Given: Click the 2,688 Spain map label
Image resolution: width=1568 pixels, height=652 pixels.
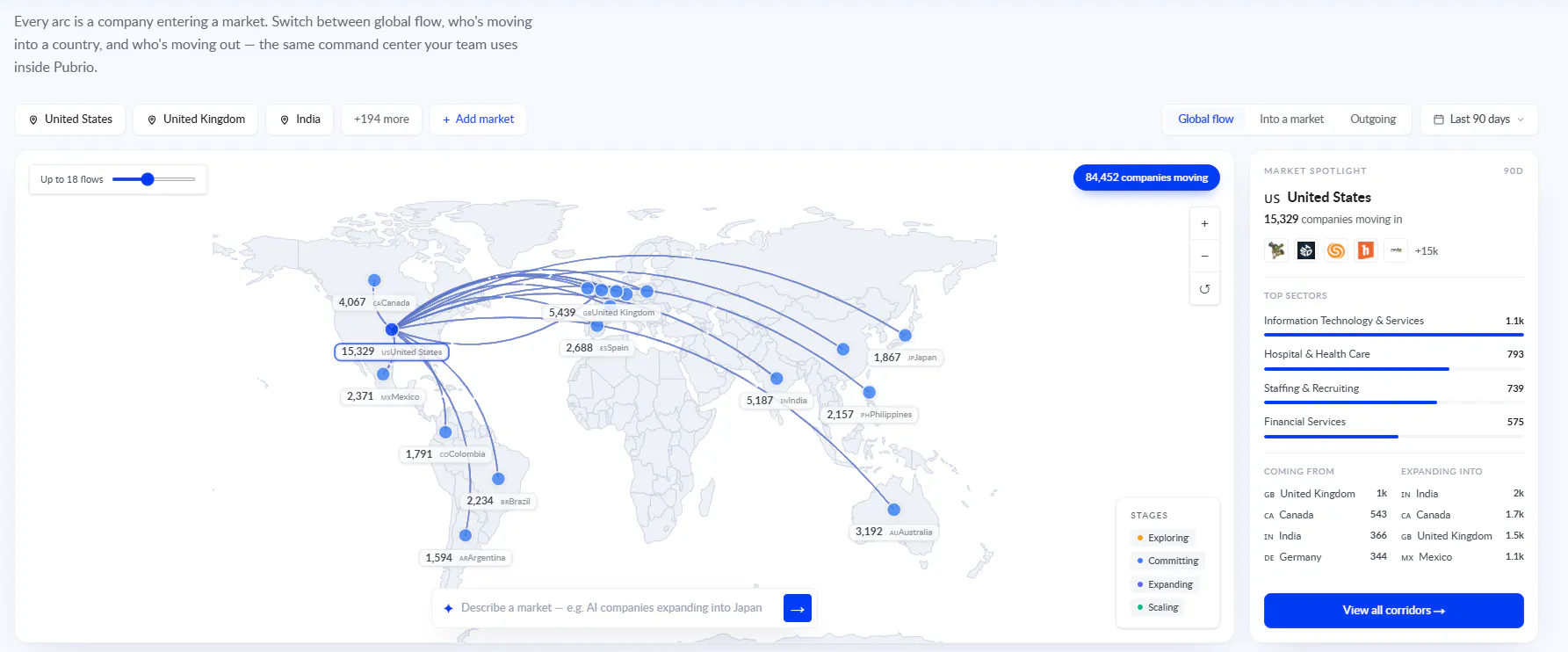Looking at the screenshot, I should pos(597,348).
